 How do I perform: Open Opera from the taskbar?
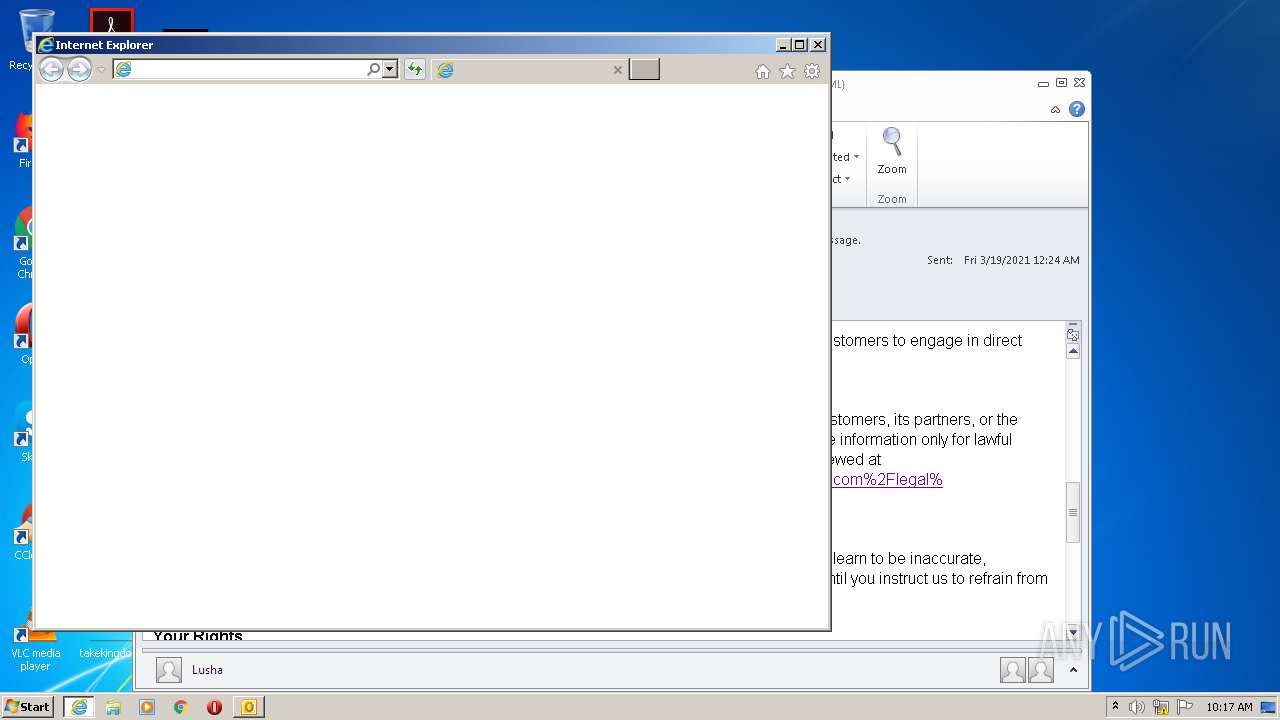[214, 707]
